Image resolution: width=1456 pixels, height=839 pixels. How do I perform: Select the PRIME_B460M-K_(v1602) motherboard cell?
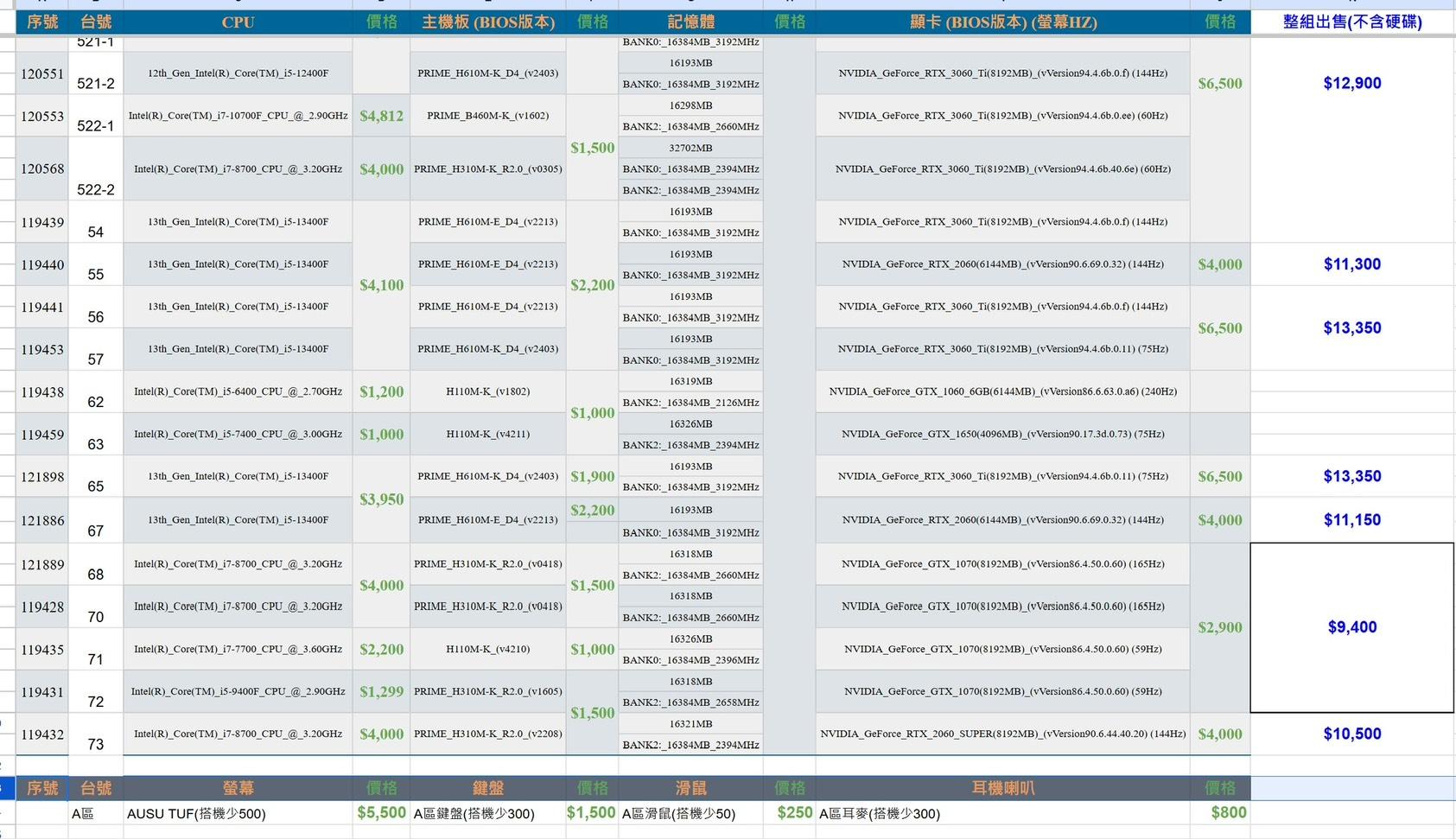tap(488, 116)
